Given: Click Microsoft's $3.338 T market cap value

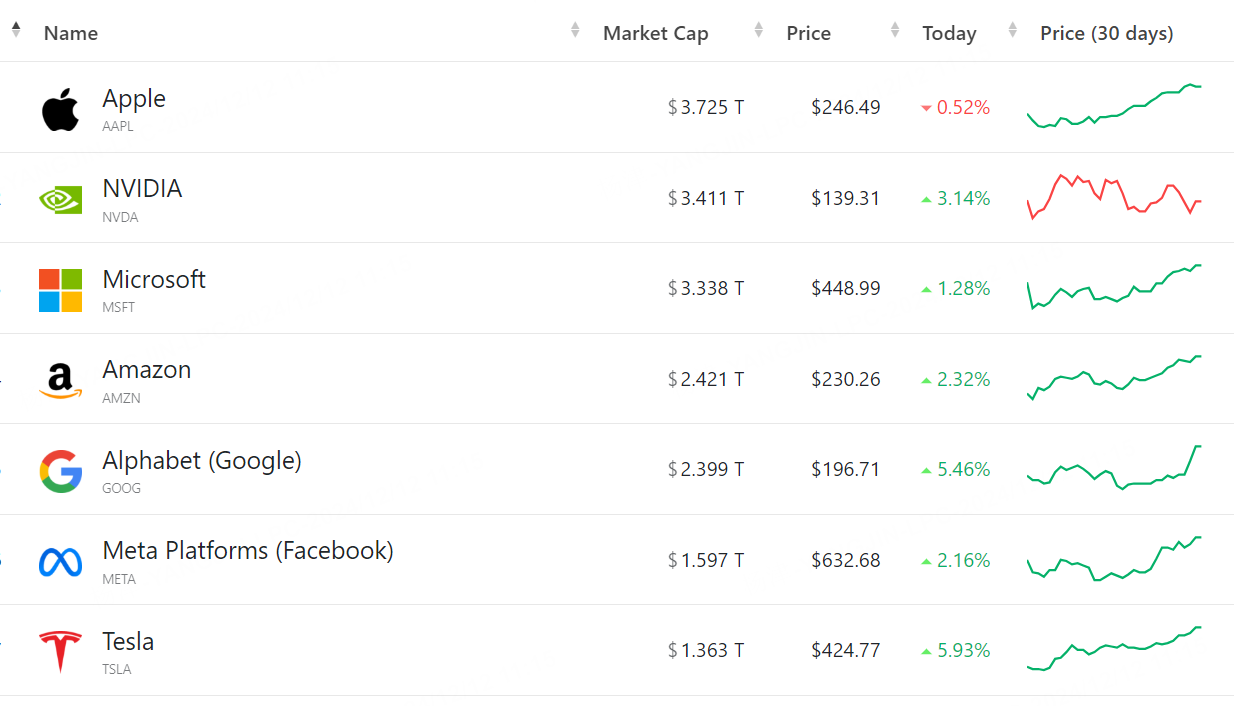Looking at the screenshot, I should click(x=706, y=289).
